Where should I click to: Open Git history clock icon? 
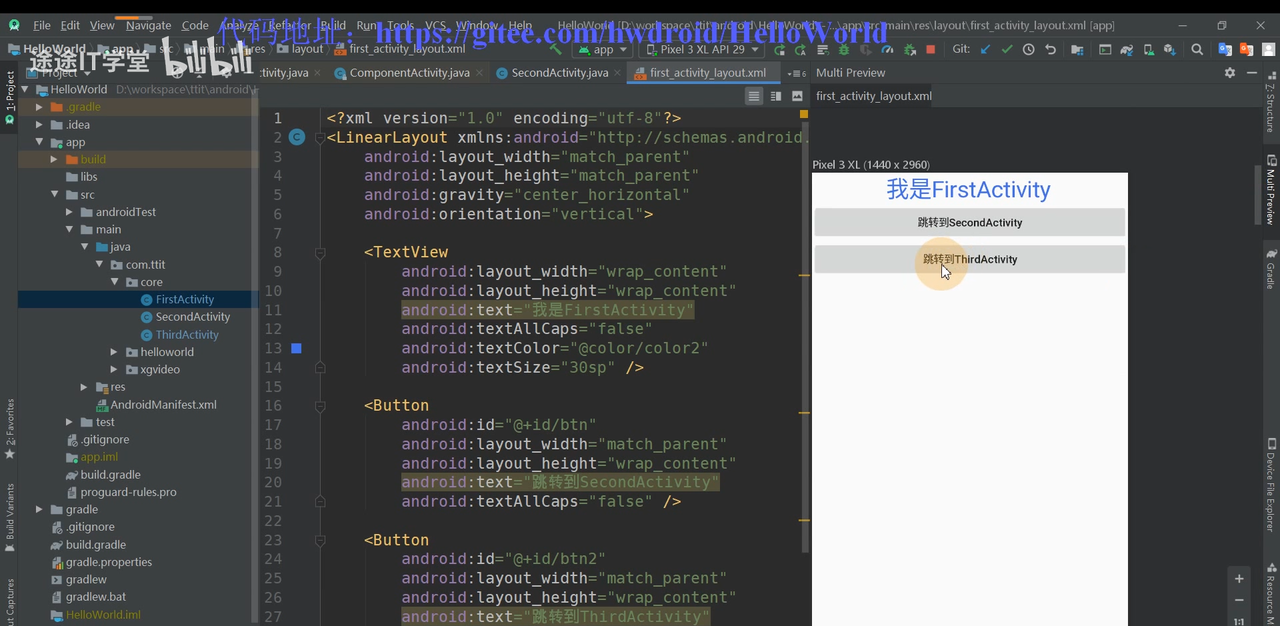coord(1028,49)
